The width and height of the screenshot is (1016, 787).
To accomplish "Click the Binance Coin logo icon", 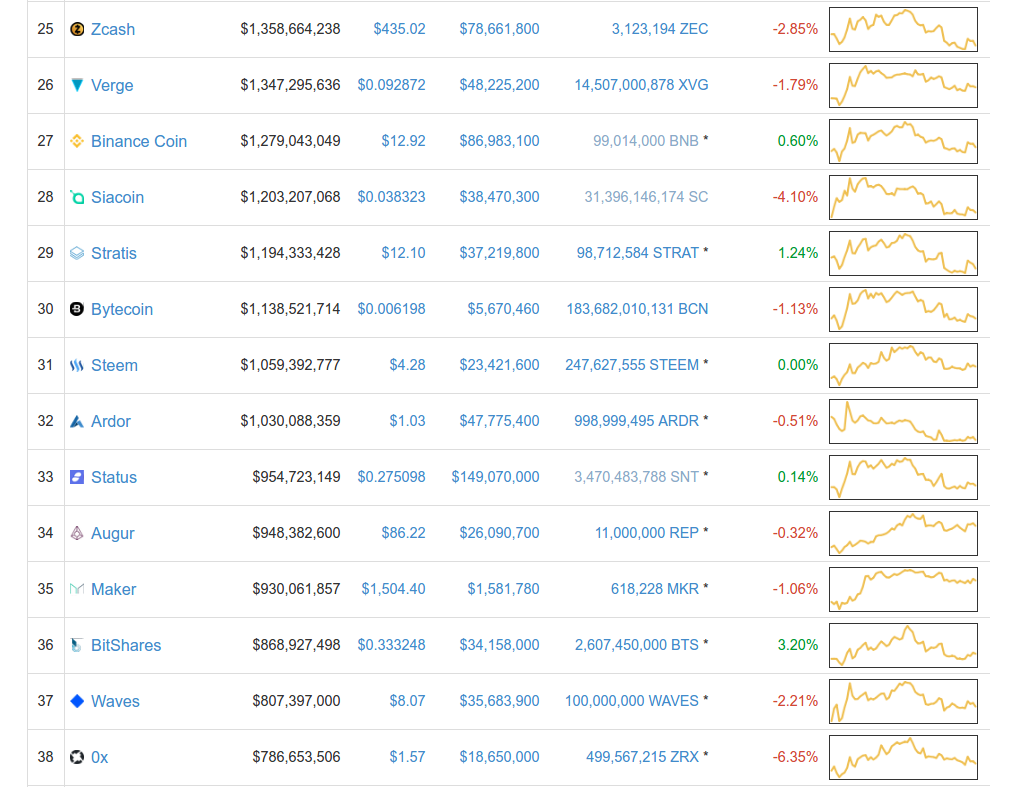I will 77,141.
